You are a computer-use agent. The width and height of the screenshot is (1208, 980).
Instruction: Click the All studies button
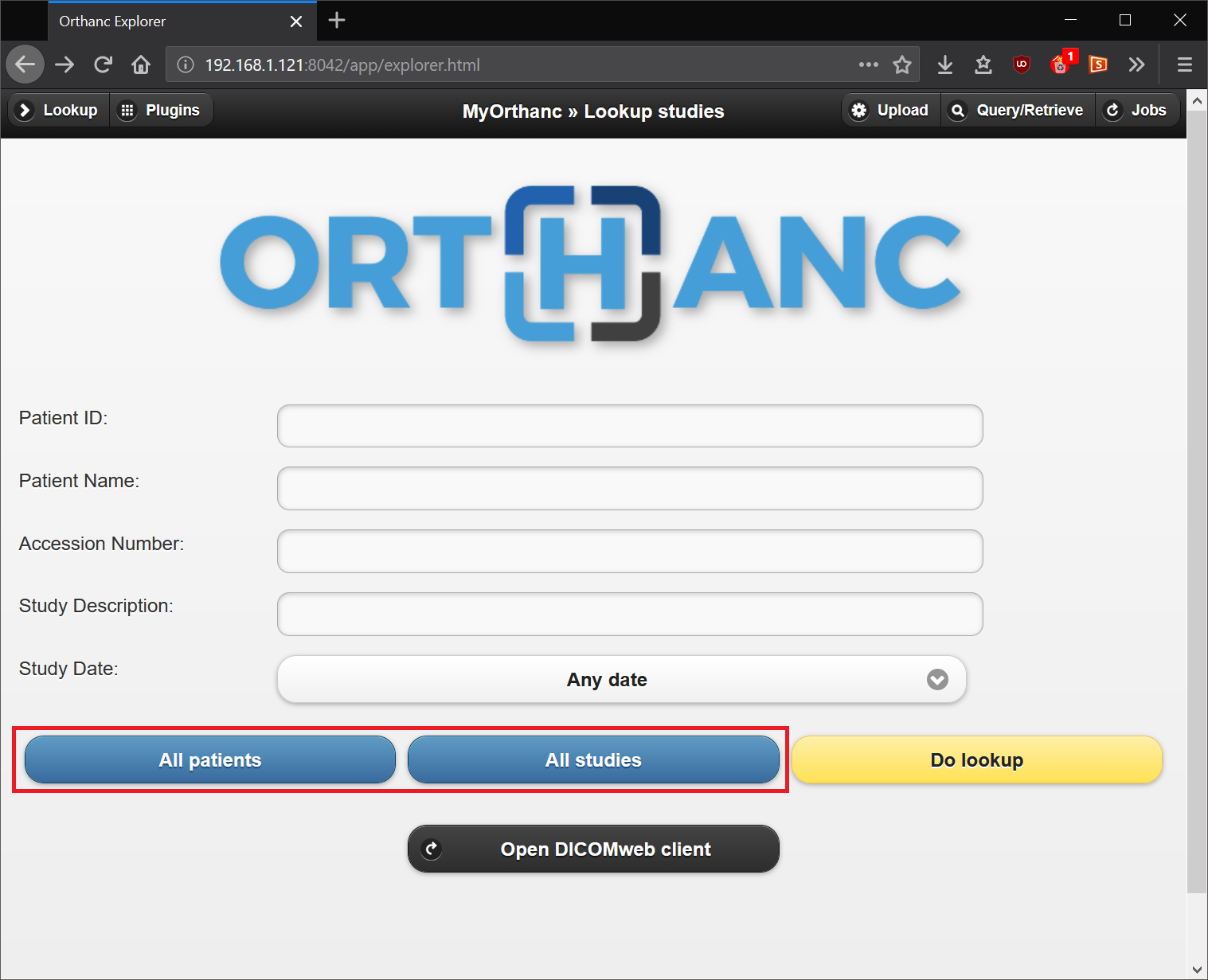coord(593,759)
